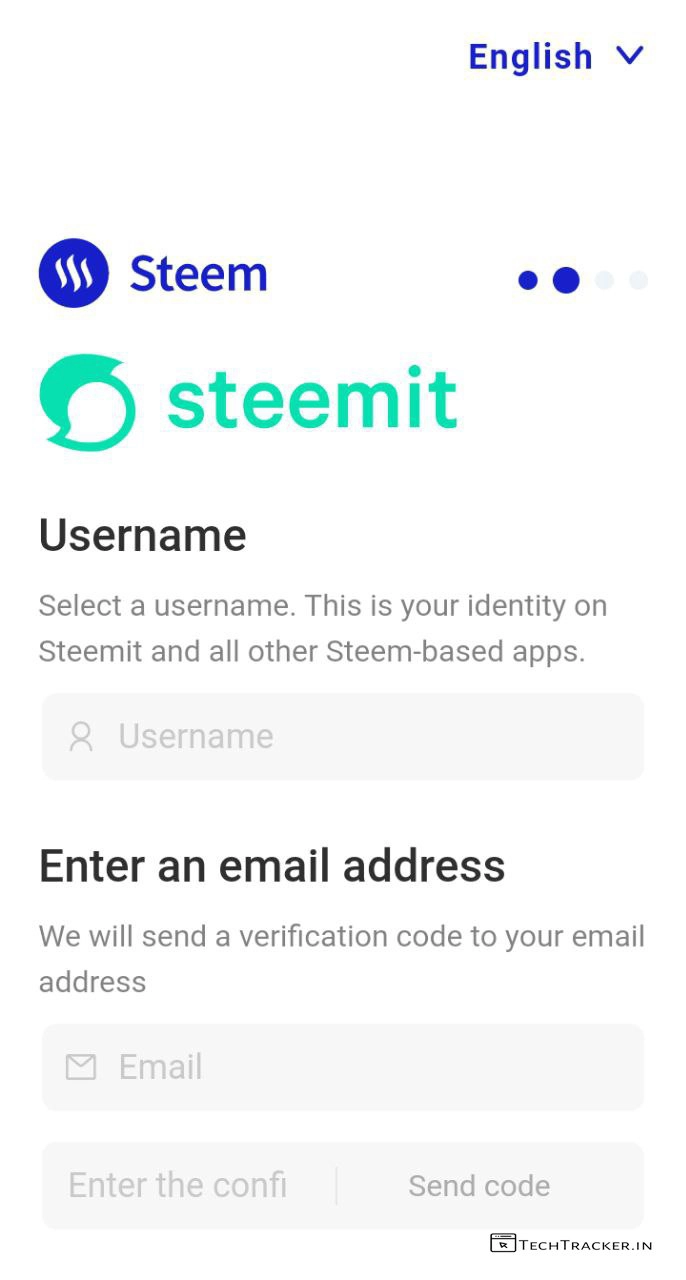Screen dimensions: 686x1280
Task: Select the third, faded progress dot
Action: pyautogui.click(x=604, y=280)
